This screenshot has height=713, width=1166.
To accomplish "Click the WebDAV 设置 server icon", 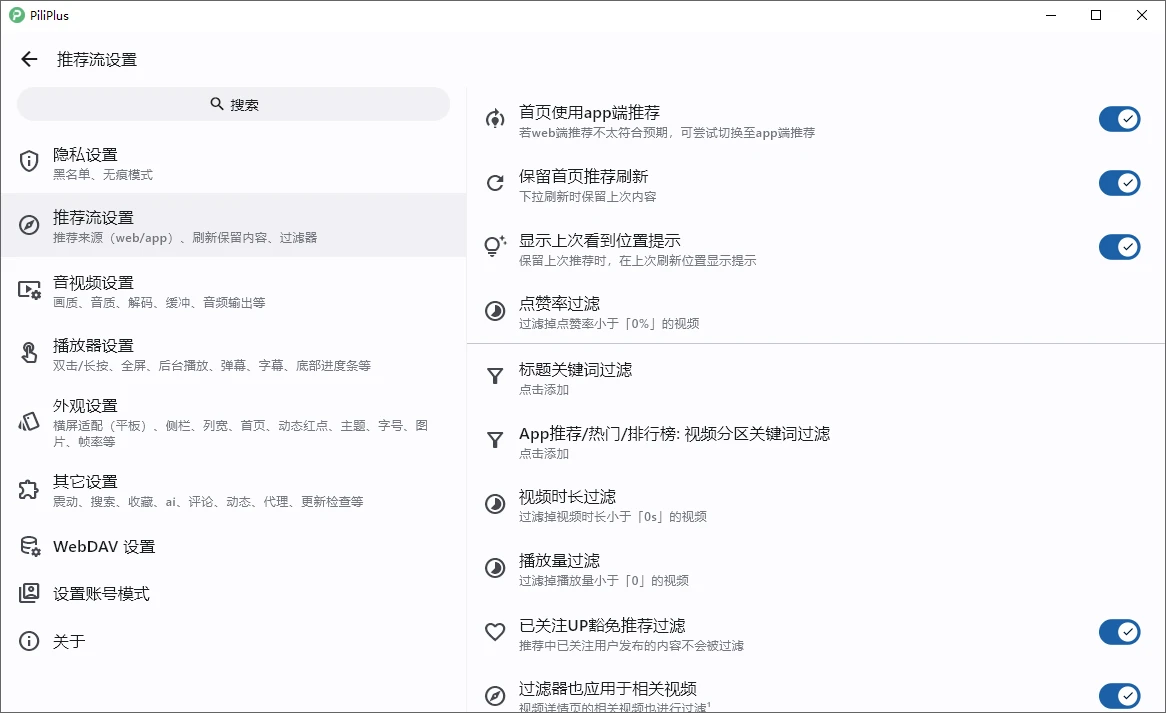I will 27,546.
